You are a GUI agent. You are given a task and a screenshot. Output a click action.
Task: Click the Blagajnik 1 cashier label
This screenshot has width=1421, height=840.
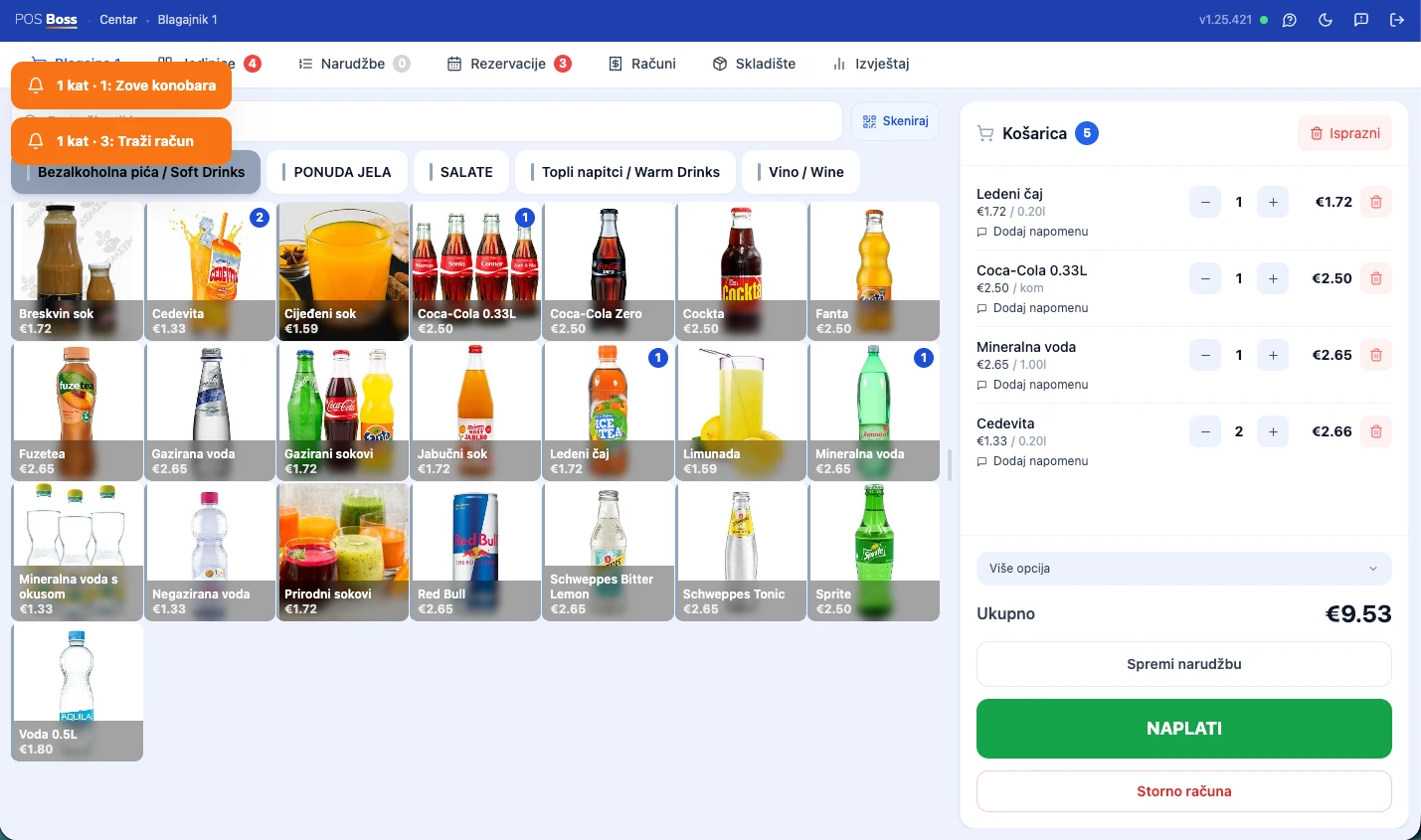pos(187,20)
